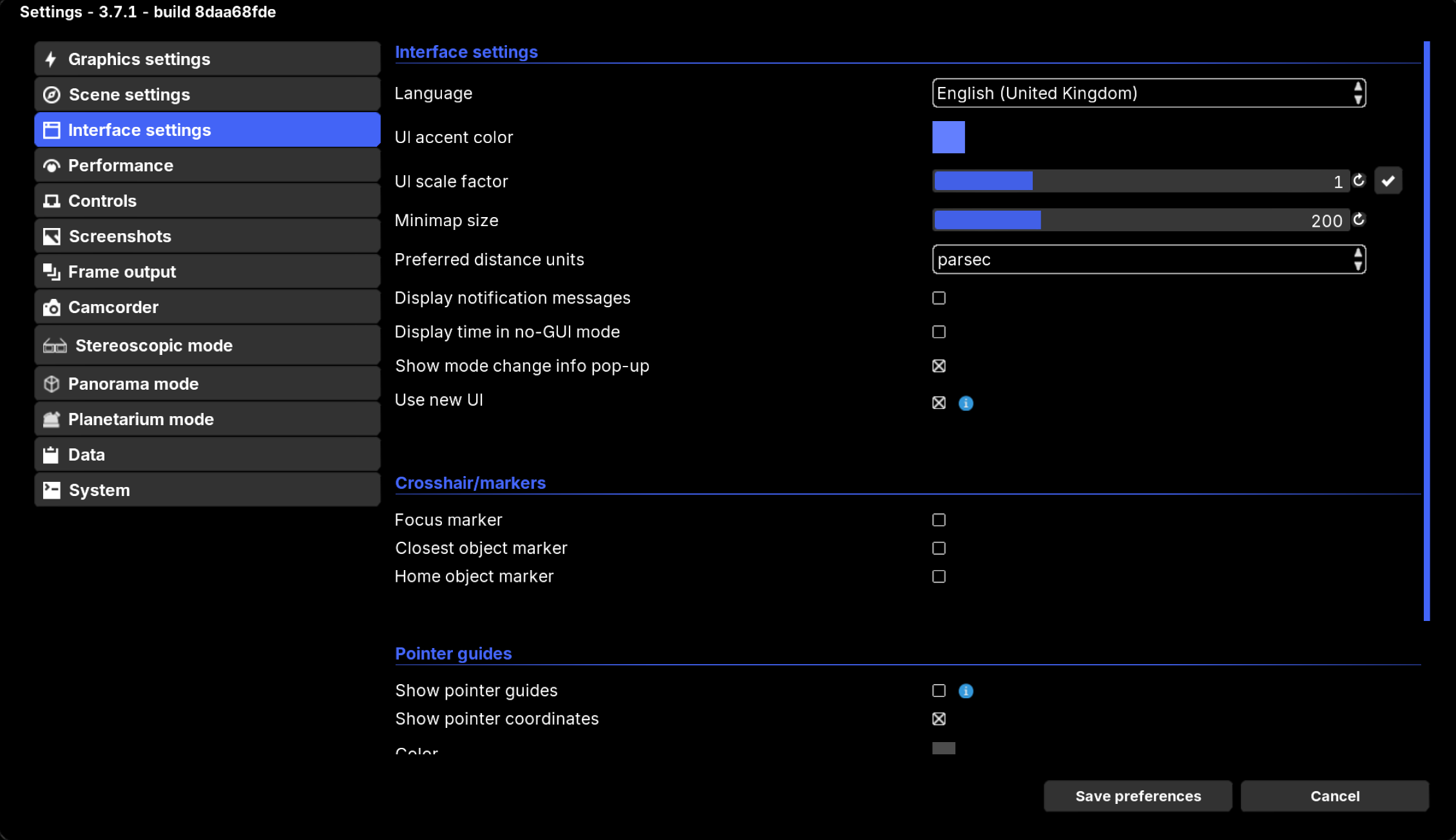Open the Performance settings tab
1456x840 pixels.
point(207,166)
